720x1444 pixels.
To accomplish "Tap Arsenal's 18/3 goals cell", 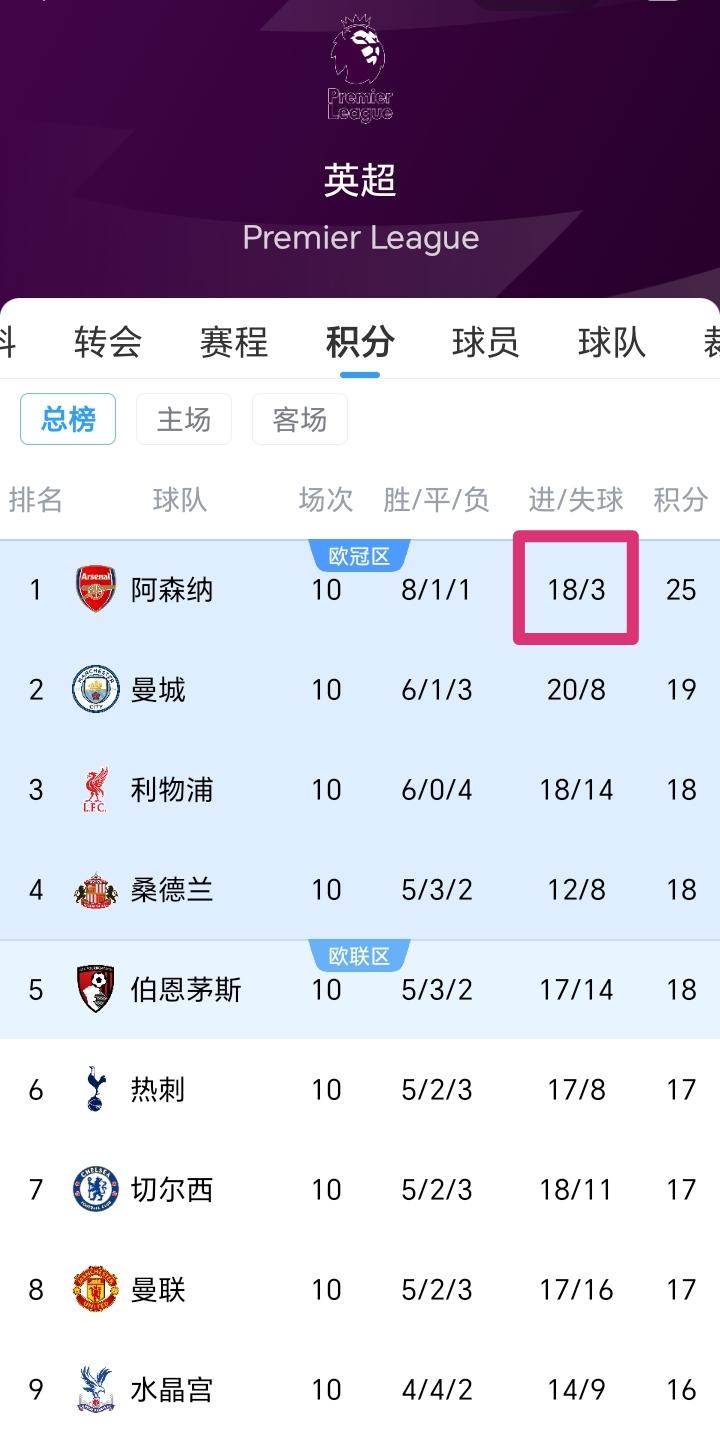I will click(576, 589).
